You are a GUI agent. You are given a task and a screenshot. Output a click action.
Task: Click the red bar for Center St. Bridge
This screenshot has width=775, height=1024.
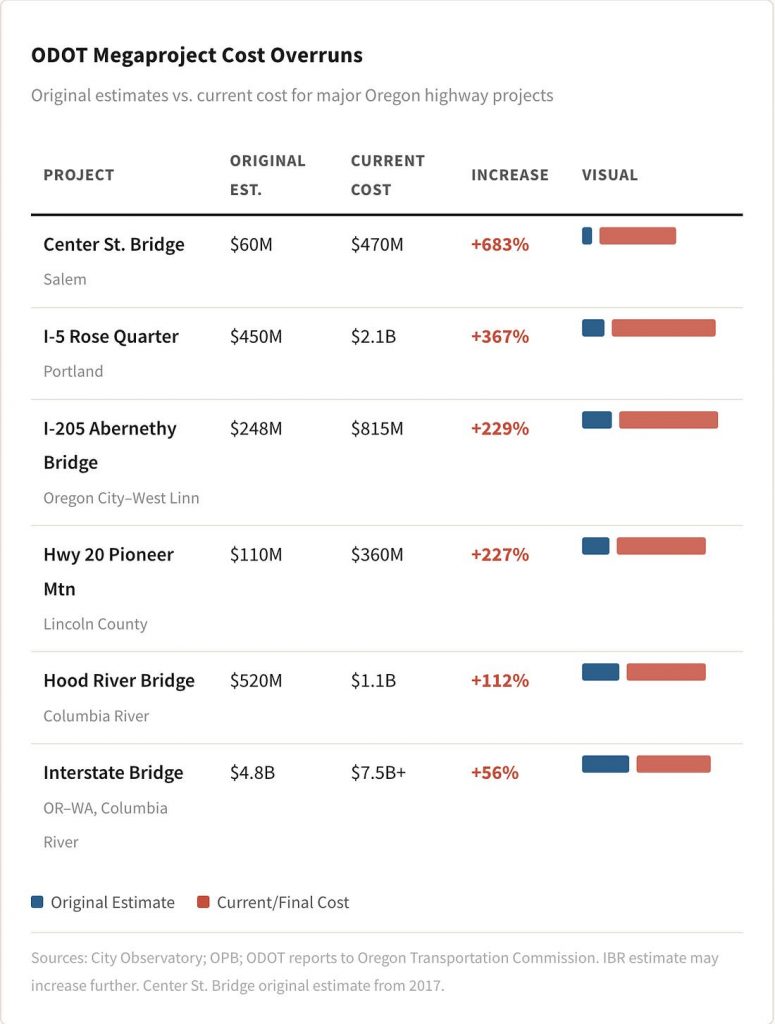point(638,236)
